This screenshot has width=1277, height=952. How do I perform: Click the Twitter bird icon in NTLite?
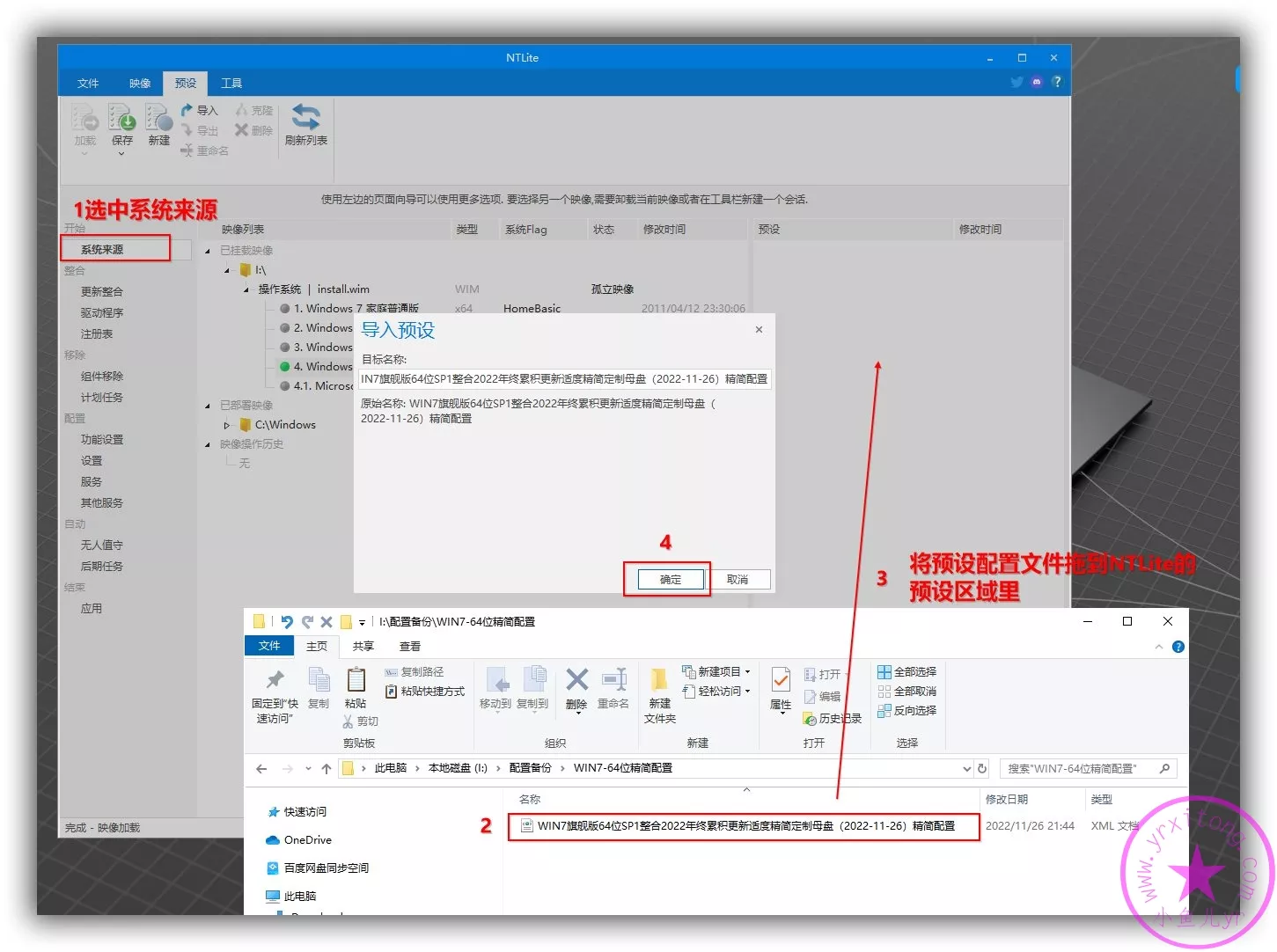click(1016, 82)
